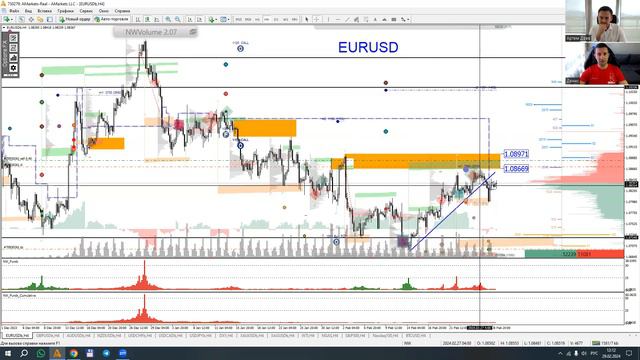This screenshot has width=640, height=360.
Task: Click the new chart icon in toolbar
Action: coord(7,19)
